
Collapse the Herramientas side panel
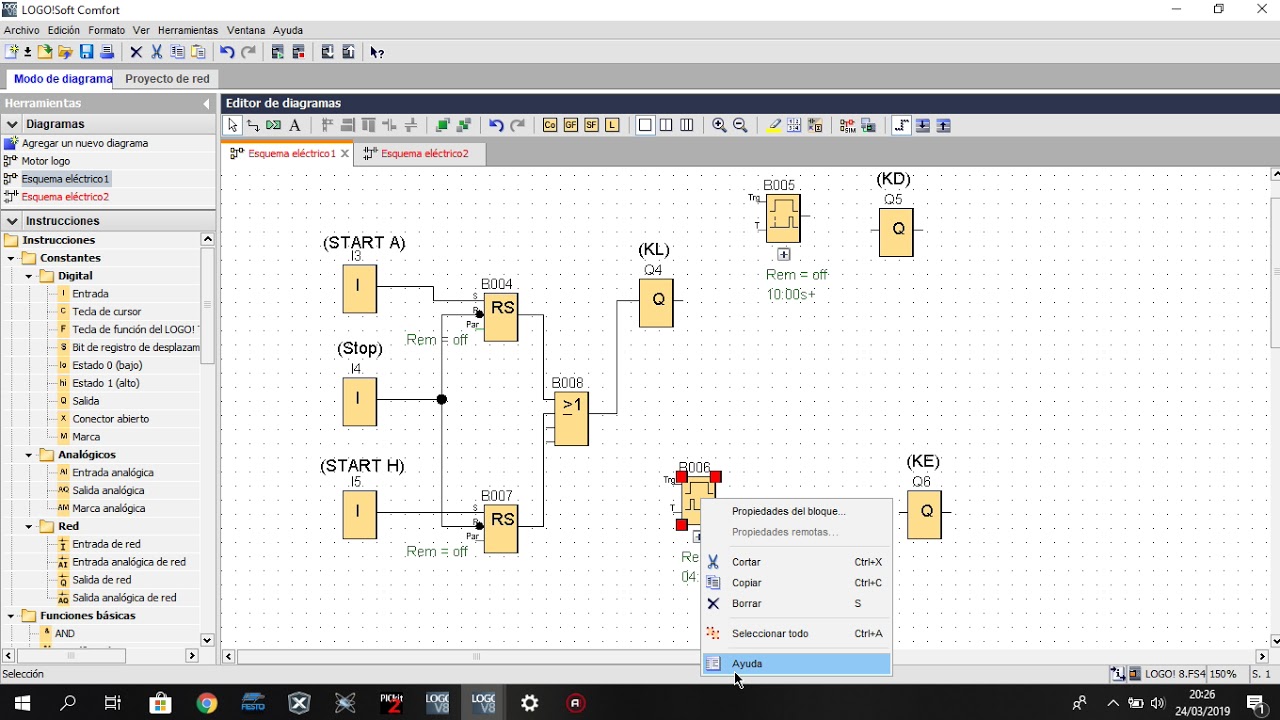[x=207, y=104]
